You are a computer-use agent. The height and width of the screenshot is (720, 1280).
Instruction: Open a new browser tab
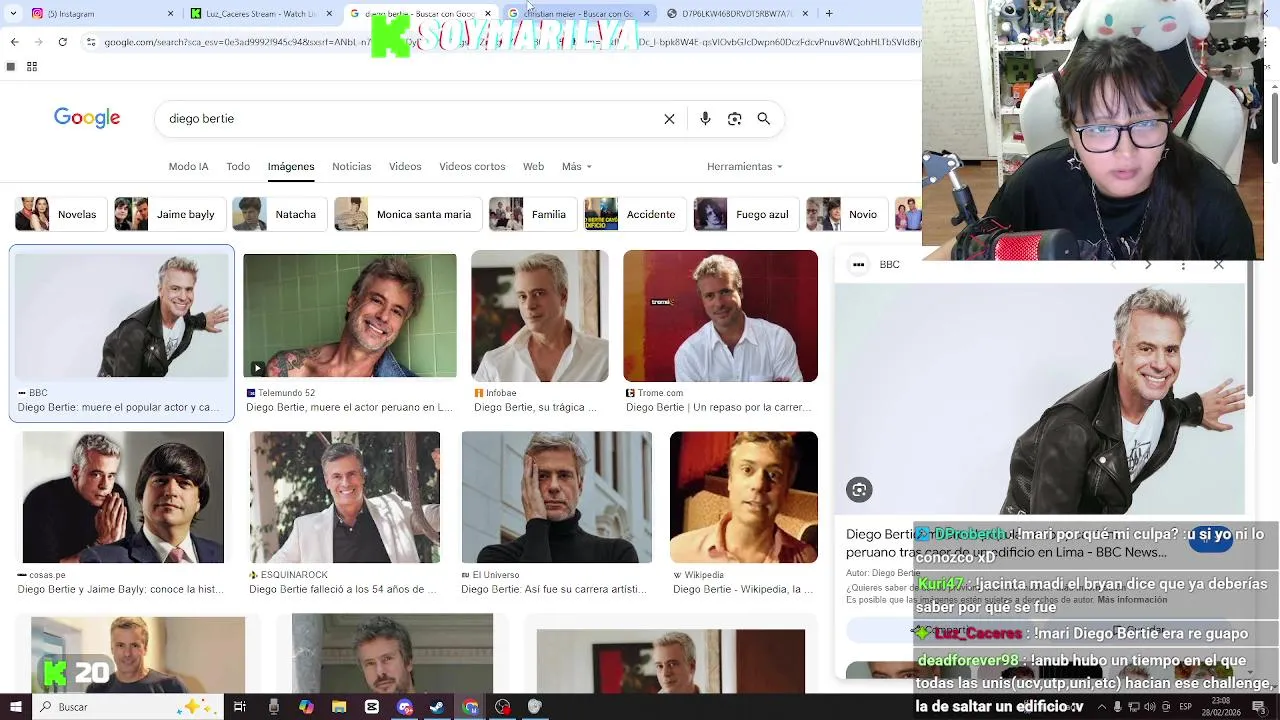click(829, 13)
